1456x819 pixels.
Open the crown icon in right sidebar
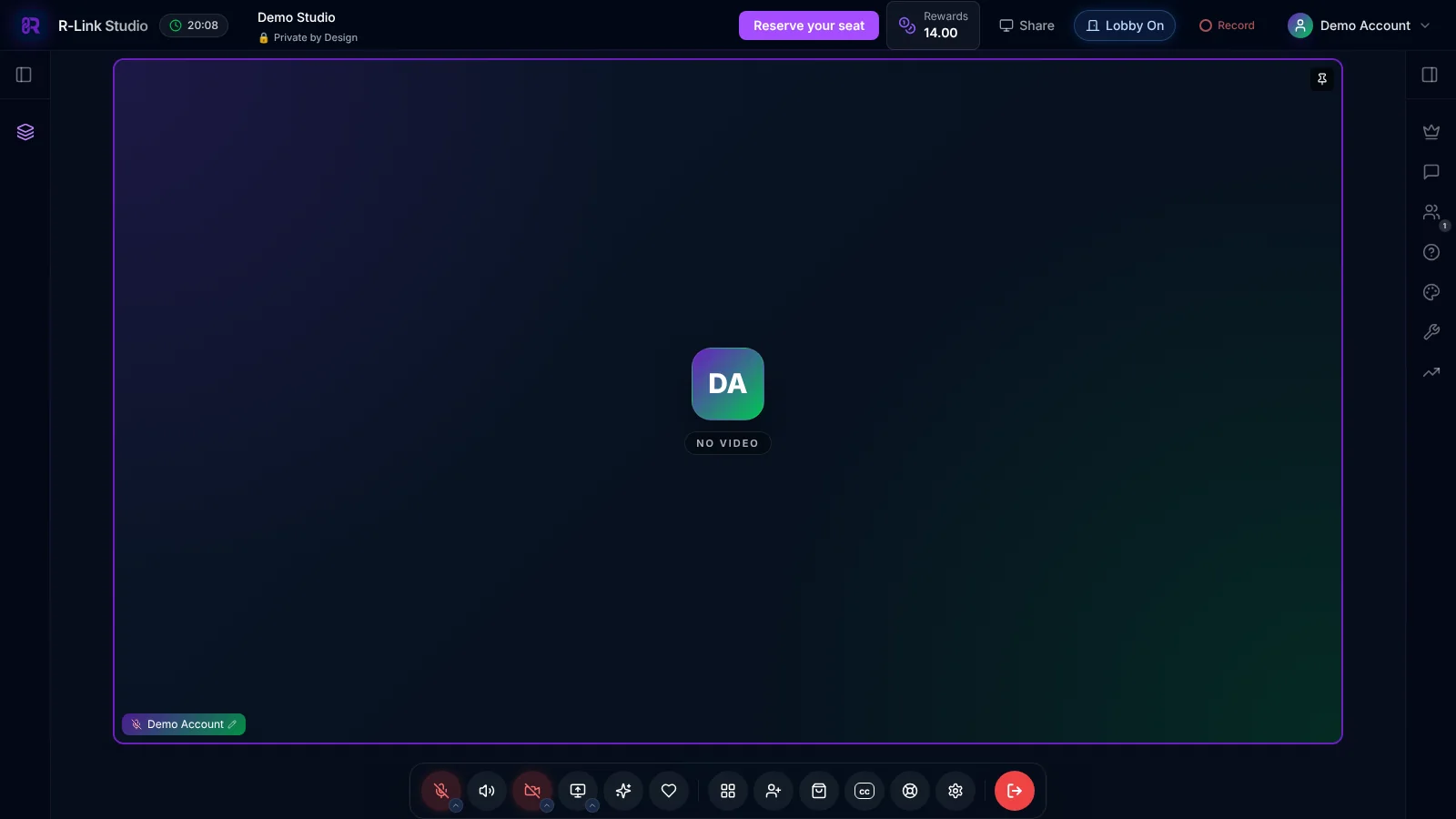point(1431,132)
